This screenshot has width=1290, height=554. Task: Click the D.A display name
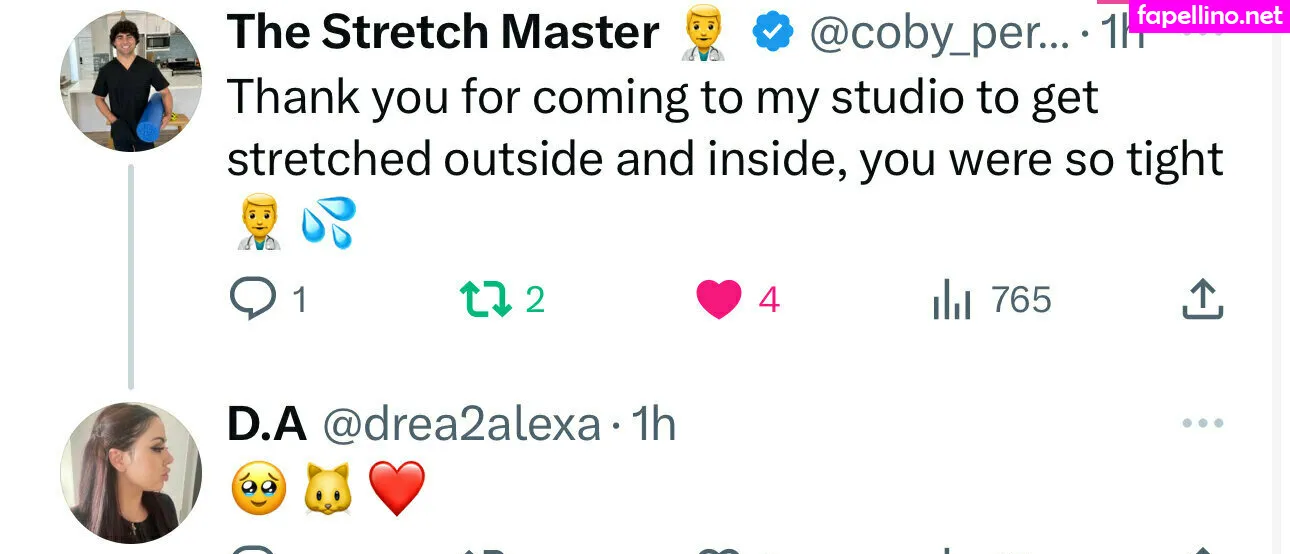[x=266, y=424]
